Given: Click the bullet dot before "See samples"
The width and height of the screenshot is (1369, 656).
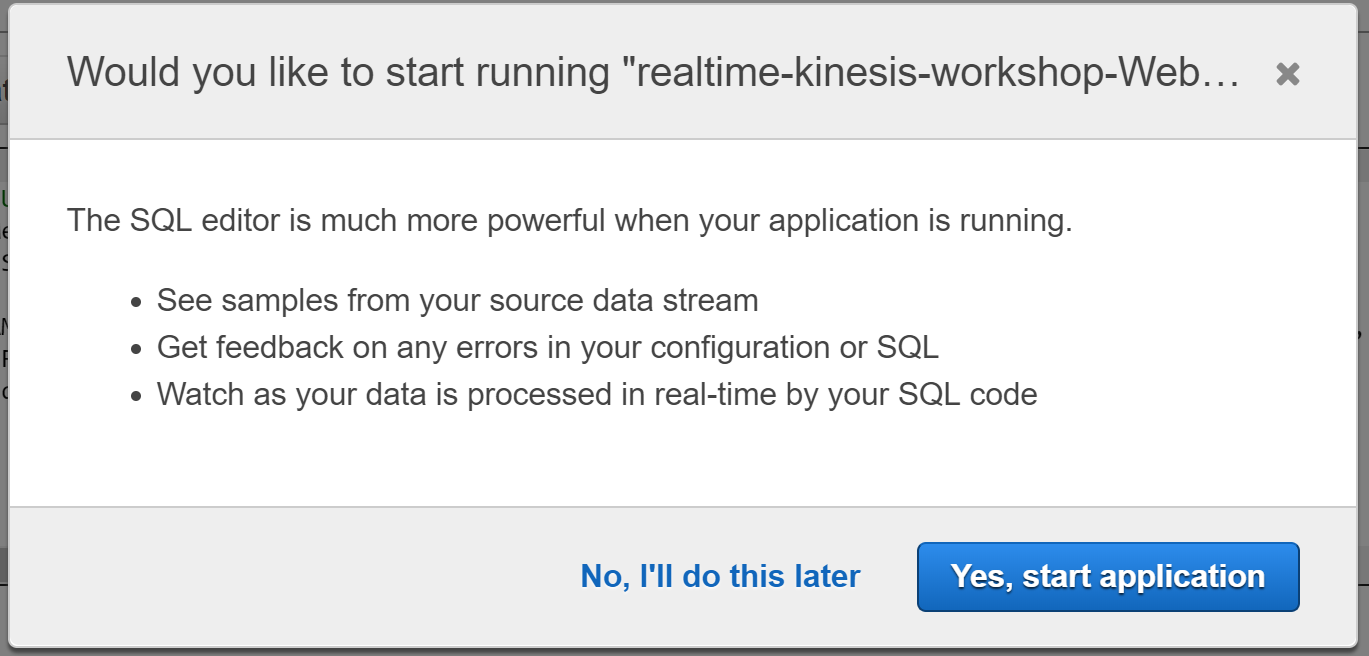Looking at the screenshot, I should 138,303.
